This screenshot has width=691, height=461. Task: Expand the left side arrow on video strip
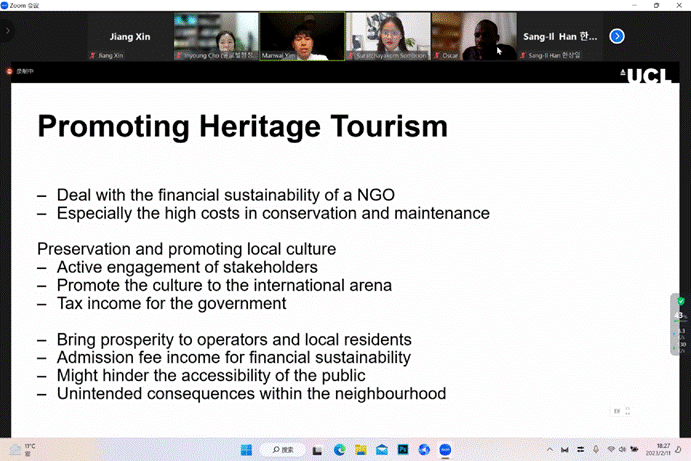(8, 31)
